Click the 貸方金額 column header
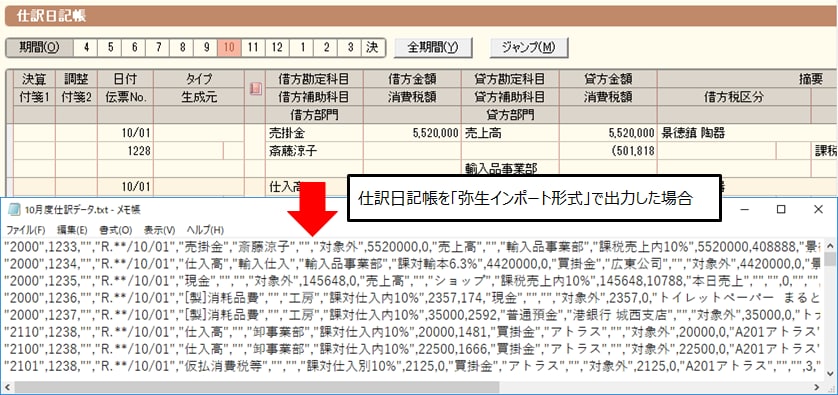Viewport: 838px width, 395px height. [608, 80]
